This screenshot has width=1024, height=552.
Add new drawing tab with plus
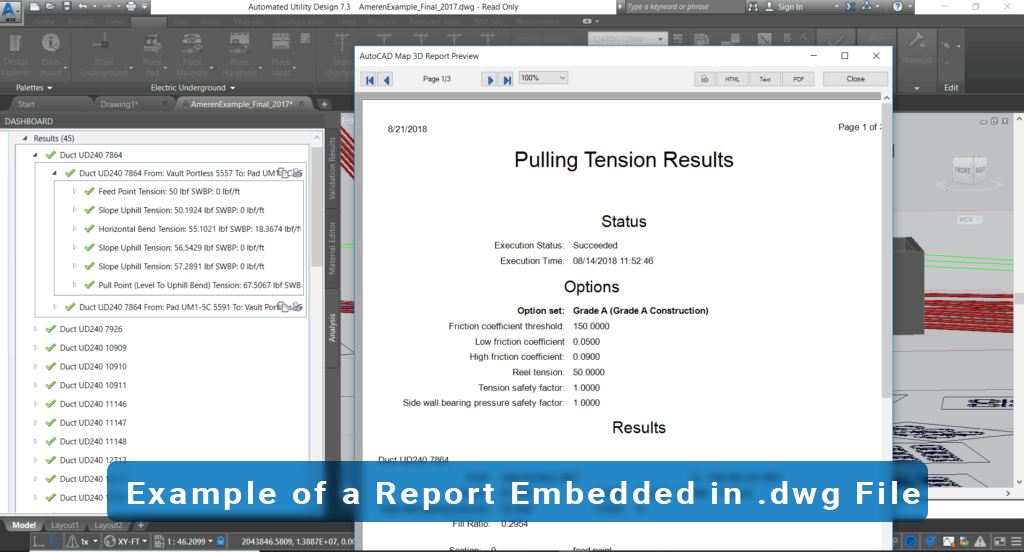pos(324,104)
